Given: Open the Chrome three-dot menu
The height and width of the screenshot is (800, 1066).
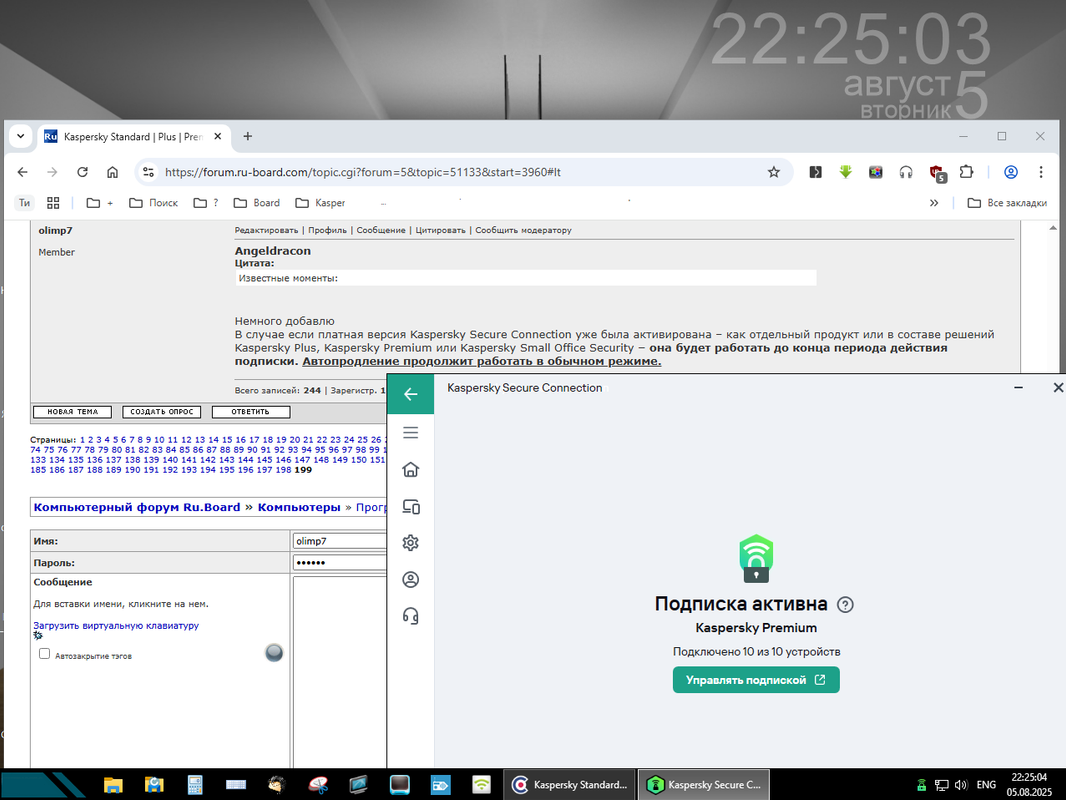Looking at the screenshot, I should pyautogui.click(x=1041, y=172).
